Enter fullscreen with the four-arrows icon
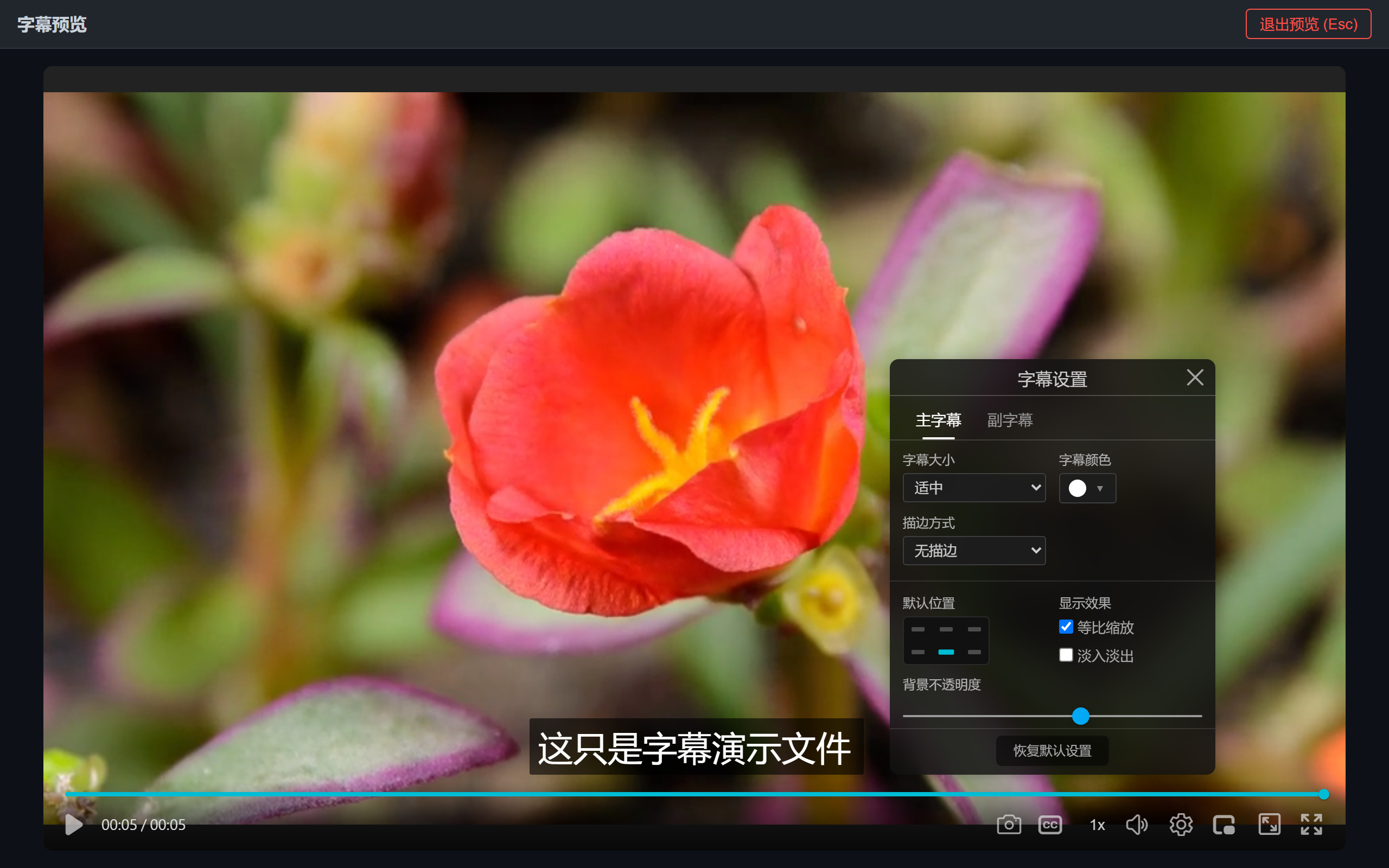The width and height of the screenshot is (1389, 868). point(1311,825)
